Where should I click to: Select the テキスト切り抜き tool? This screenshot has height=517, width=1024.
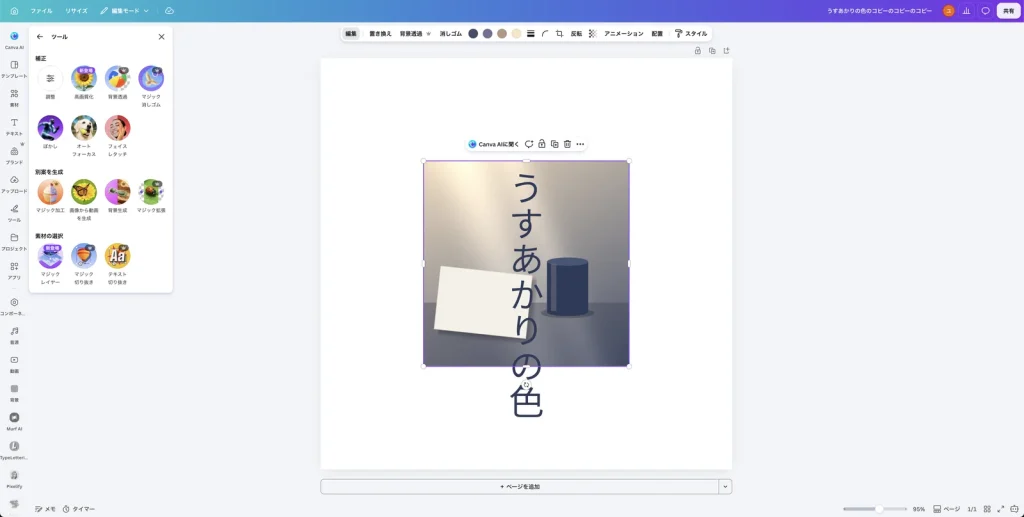coord(118,264)
